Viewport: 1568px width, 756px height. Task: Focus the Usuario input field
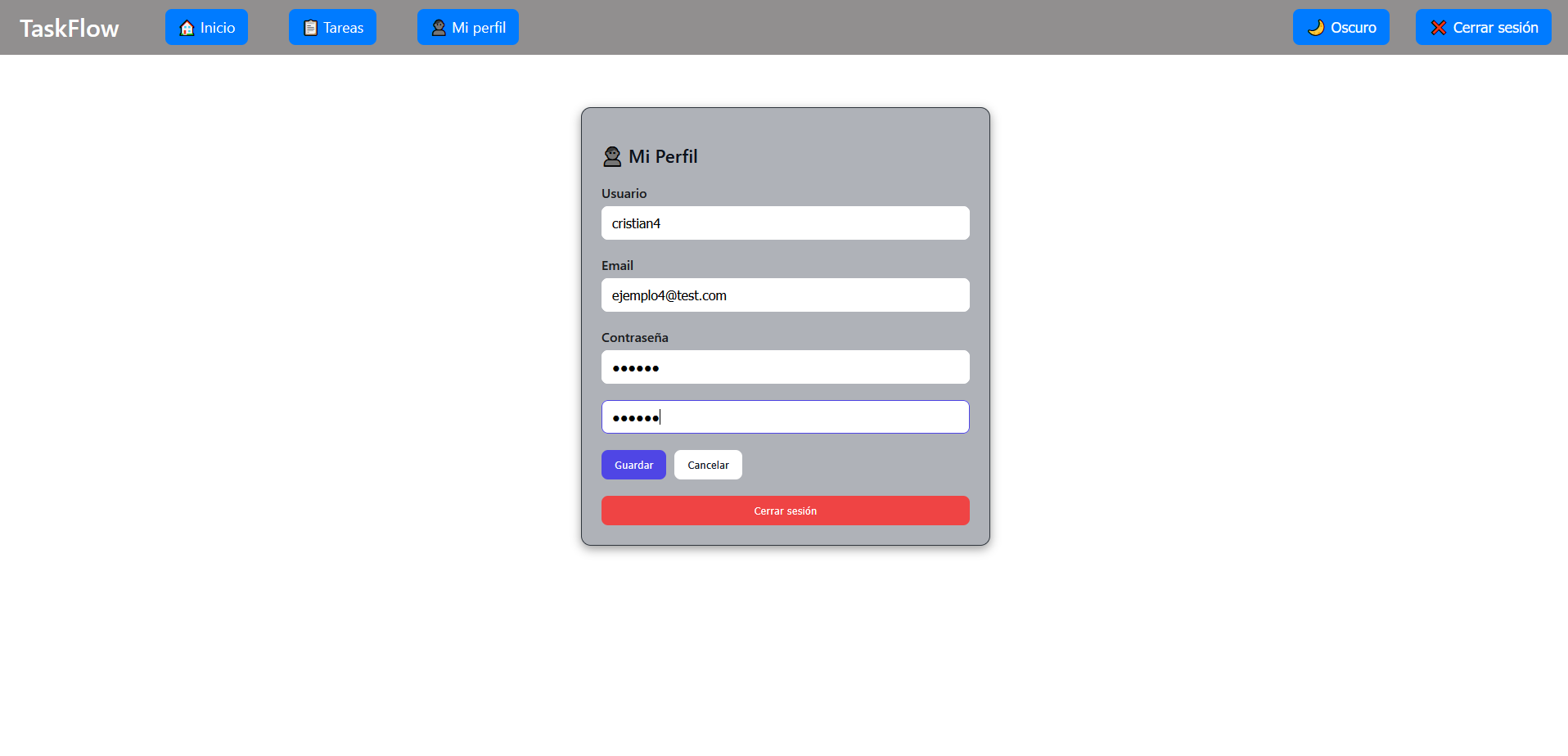(x=785, y=223)
